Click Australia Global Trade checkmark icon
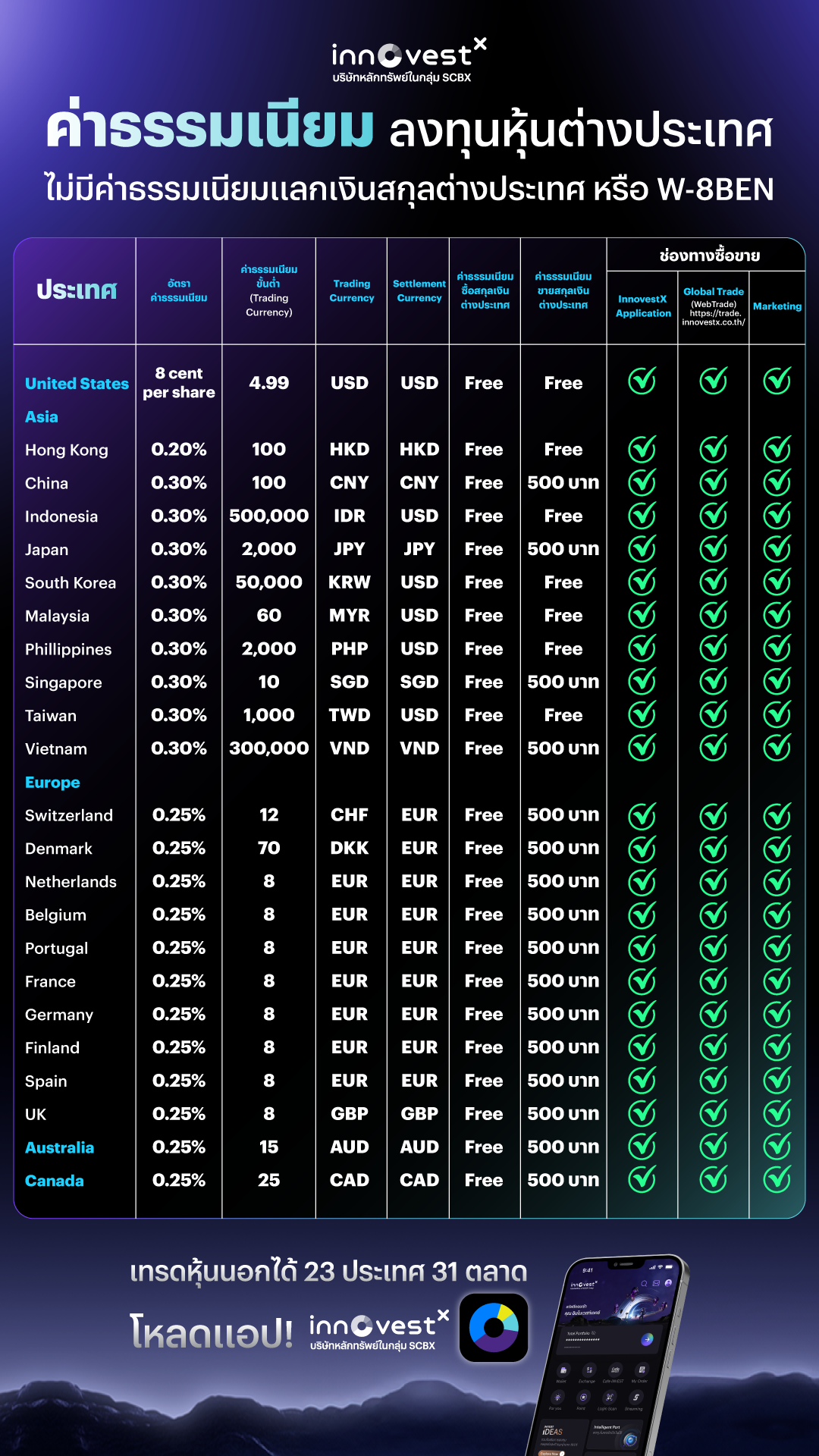 [714, 1147]
